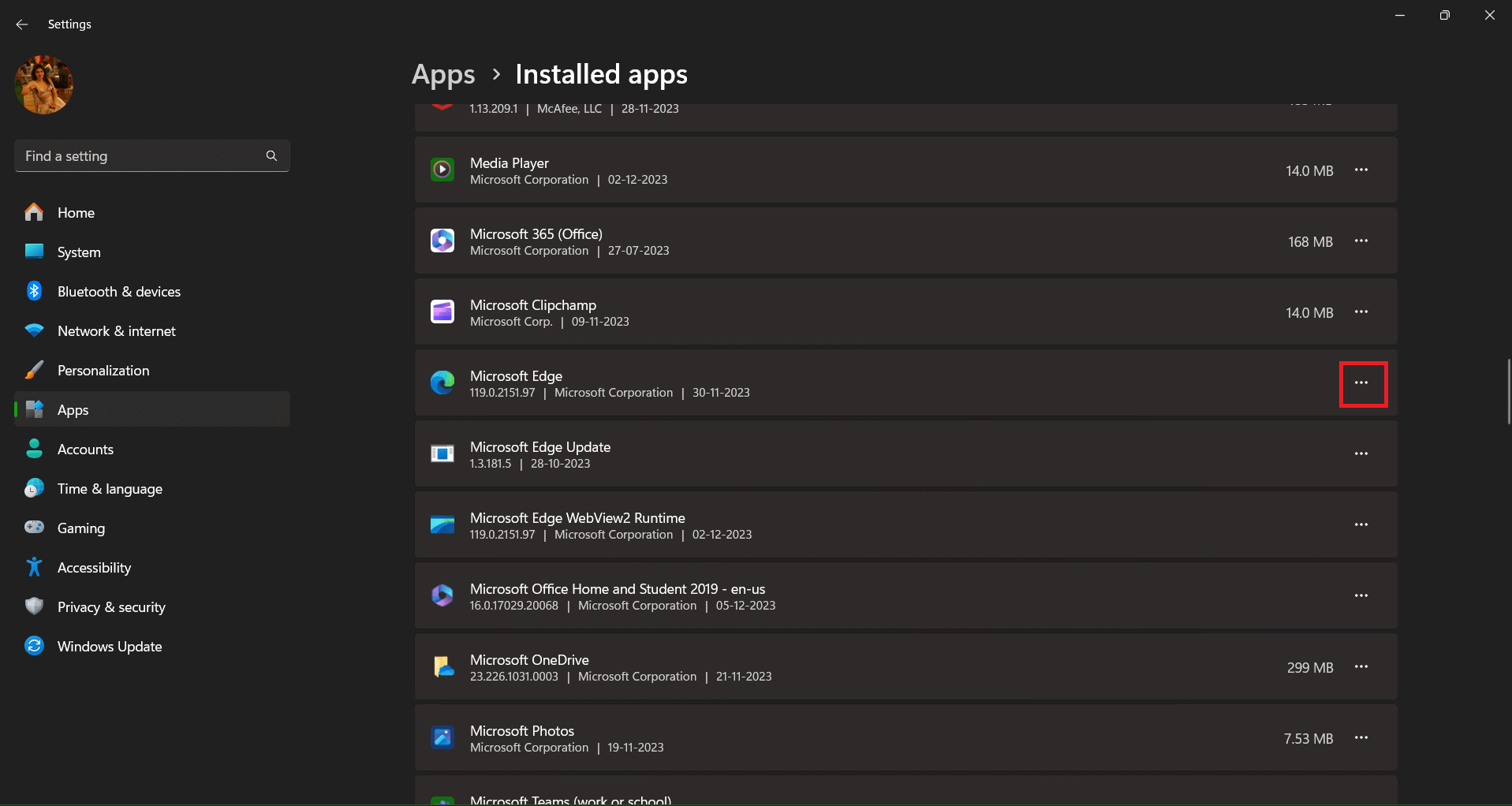Click the Microsoft Edge WebView2 Runtime name
The height and width of the screenshot is (806, 1512).
[x=577, y=518]
